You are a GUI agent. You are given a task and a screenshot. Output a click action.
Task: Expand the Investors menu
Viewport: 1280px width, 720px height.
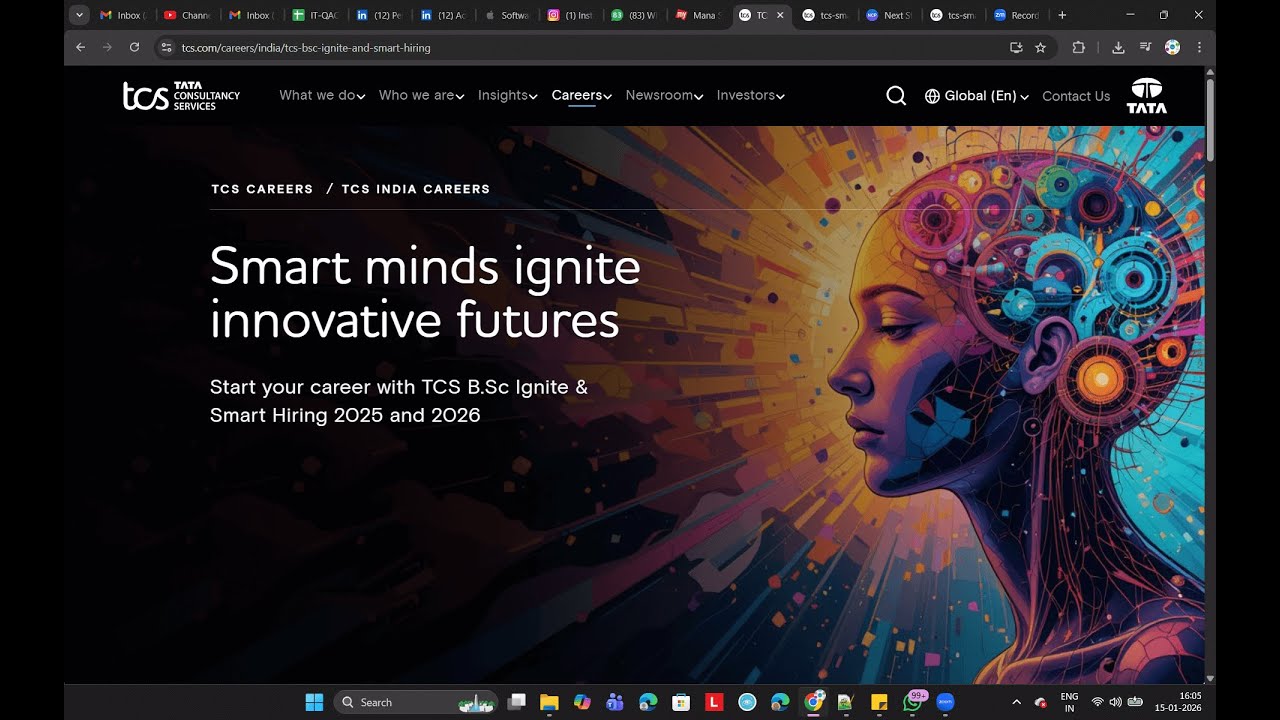click(x=751, y=95)
